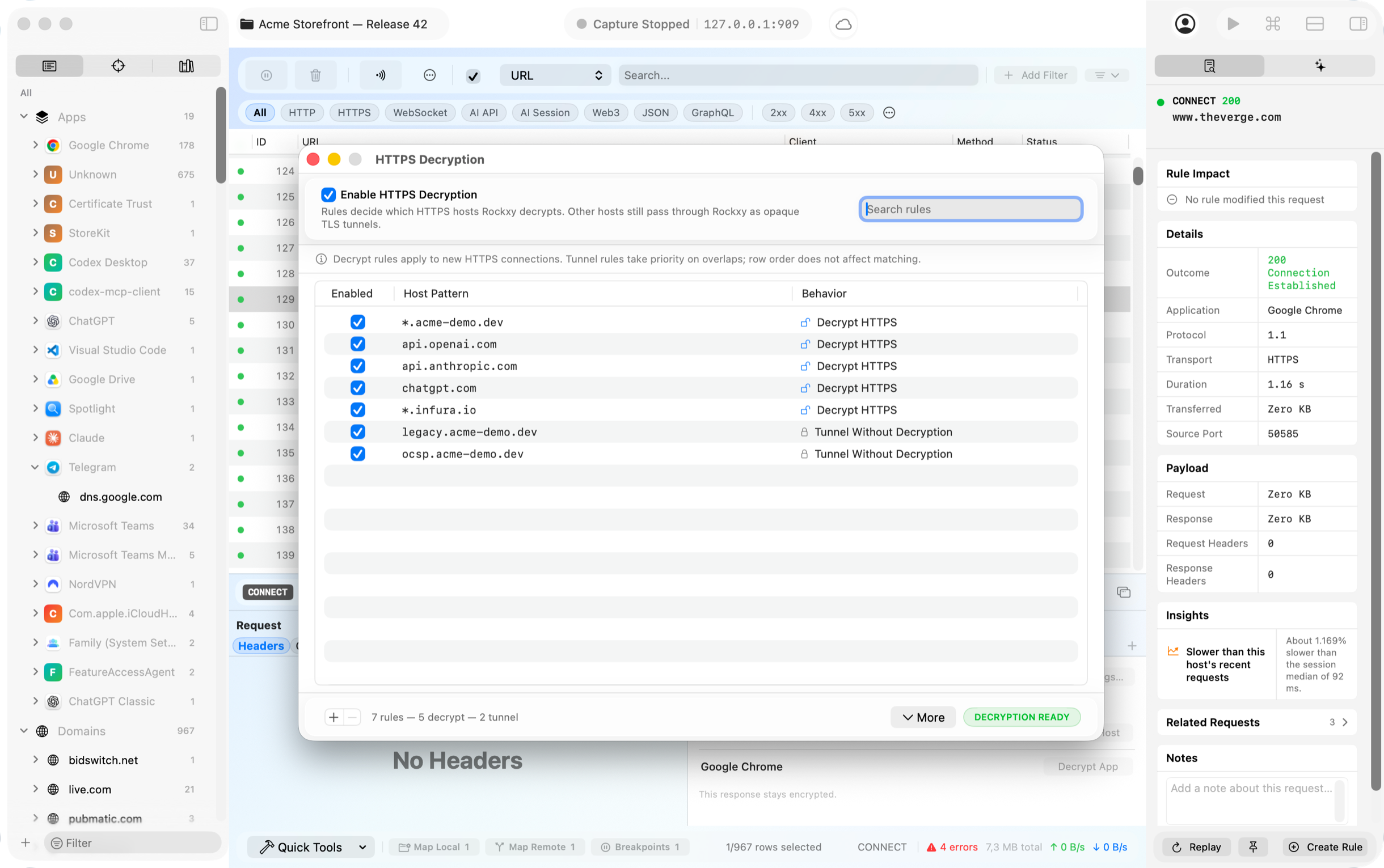
Task: Switch to the chart statistics sidebar view
Action: point(186,65)
